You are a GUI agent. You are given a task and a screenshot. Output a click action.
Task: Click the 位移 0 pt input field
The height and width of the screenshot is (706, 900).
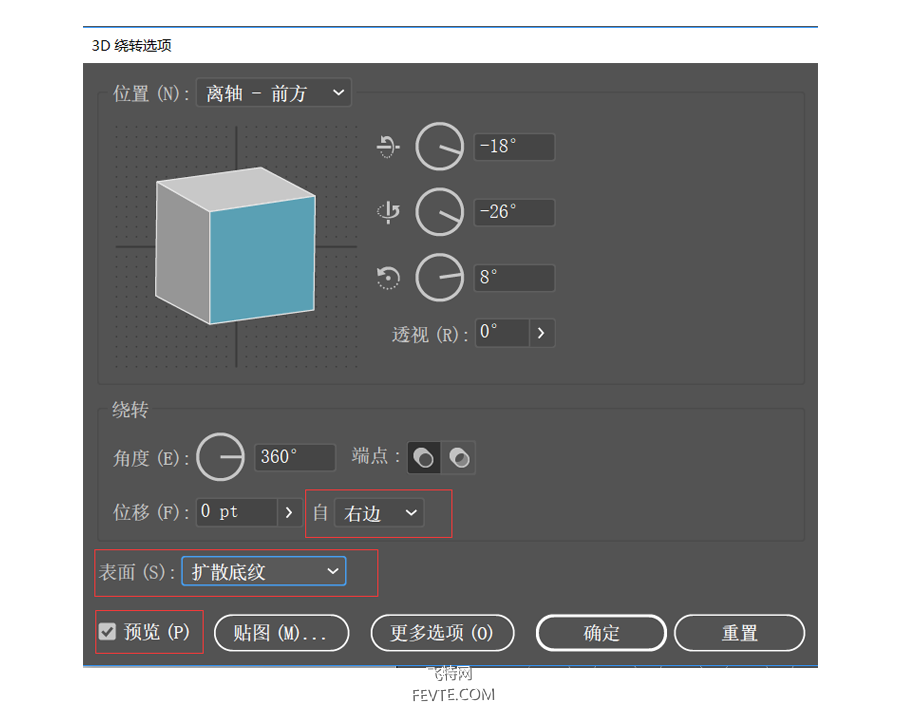[237, 513]
